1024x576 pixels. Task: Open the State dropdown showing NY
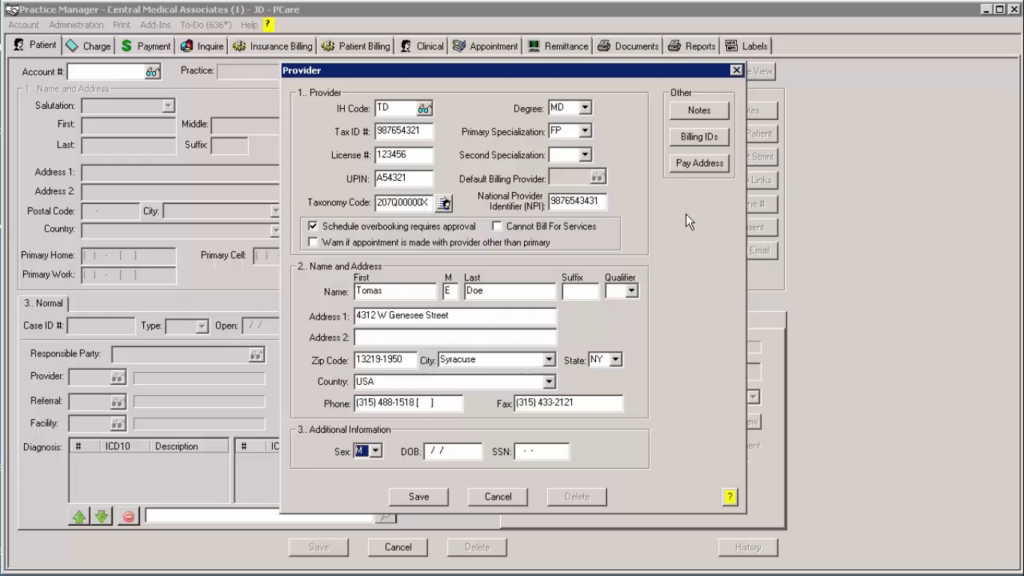pyautogui.click(x=615, y=360)
